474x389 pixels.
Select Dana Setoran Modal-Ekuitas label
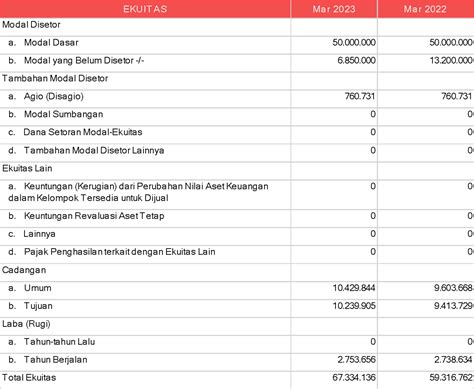[83, 132]
